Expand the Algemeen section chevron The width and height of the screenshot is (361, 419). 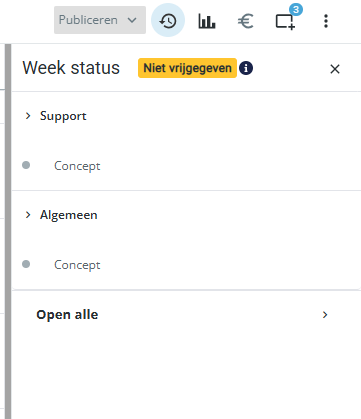[x=28, y=215]
